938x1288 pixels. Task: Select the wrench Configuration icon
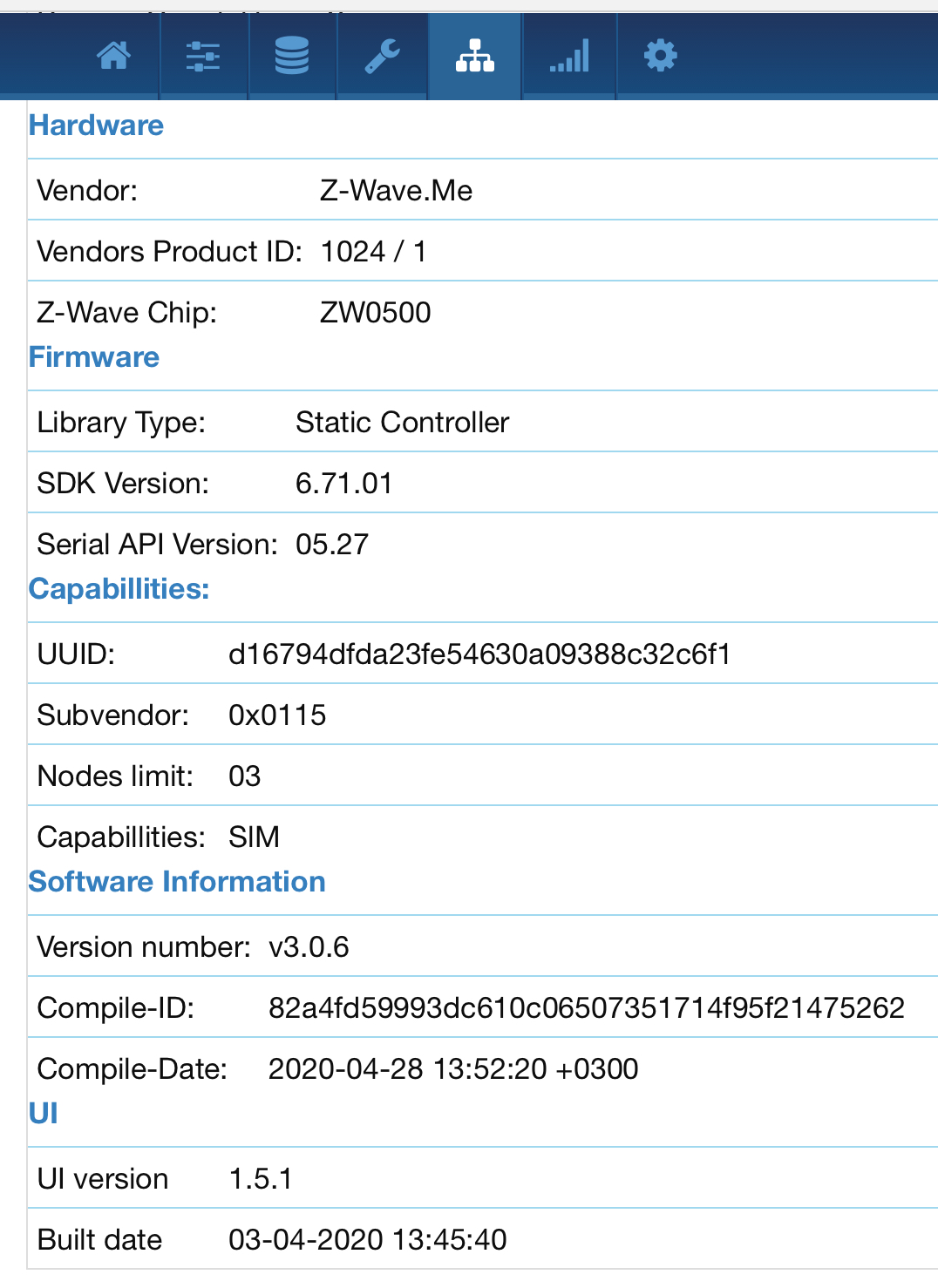click(382, 57)
